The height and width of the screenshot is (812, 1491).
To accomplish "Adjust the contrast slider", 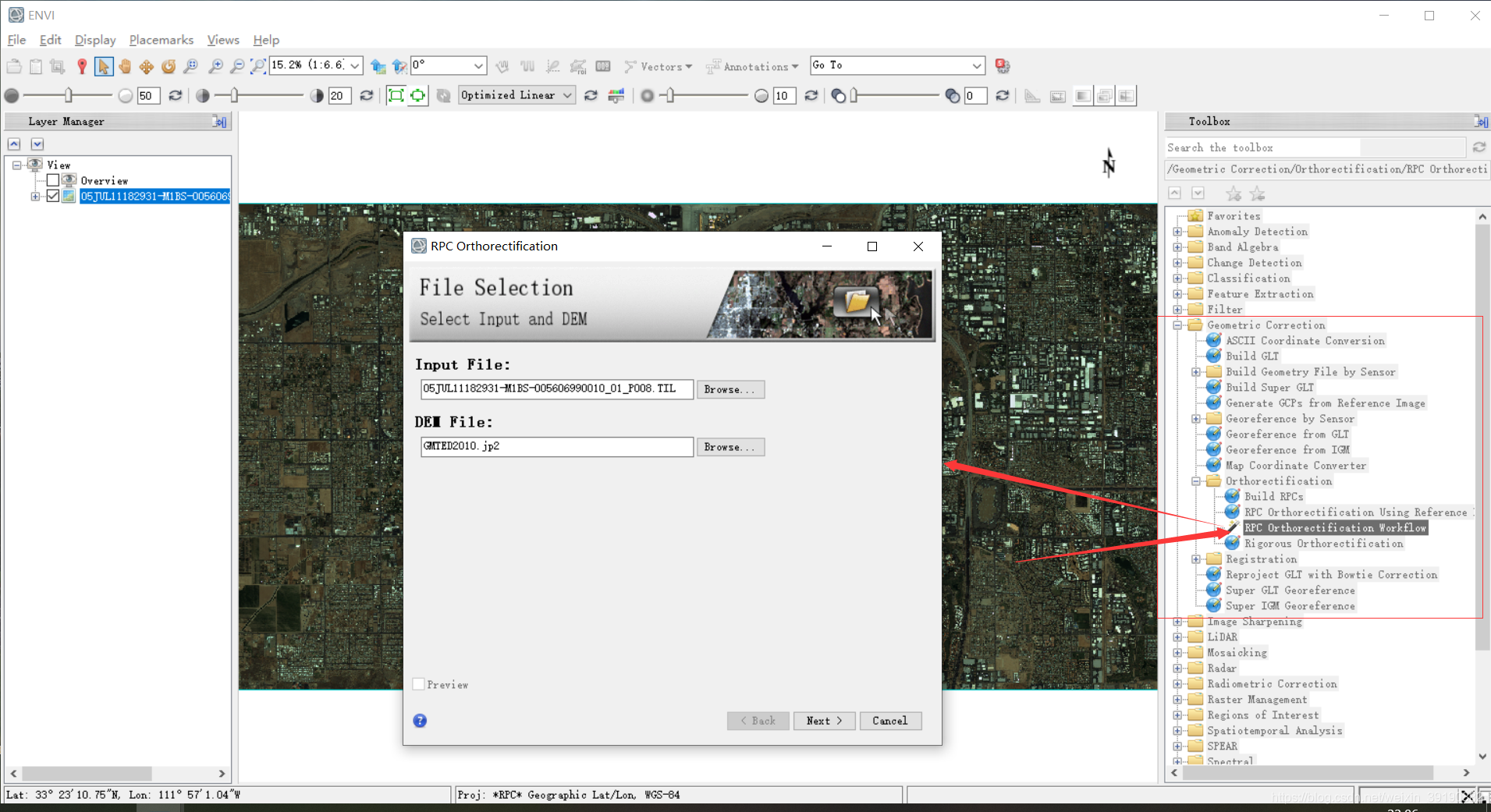I will pyautogui.click(x=235, y=95).
